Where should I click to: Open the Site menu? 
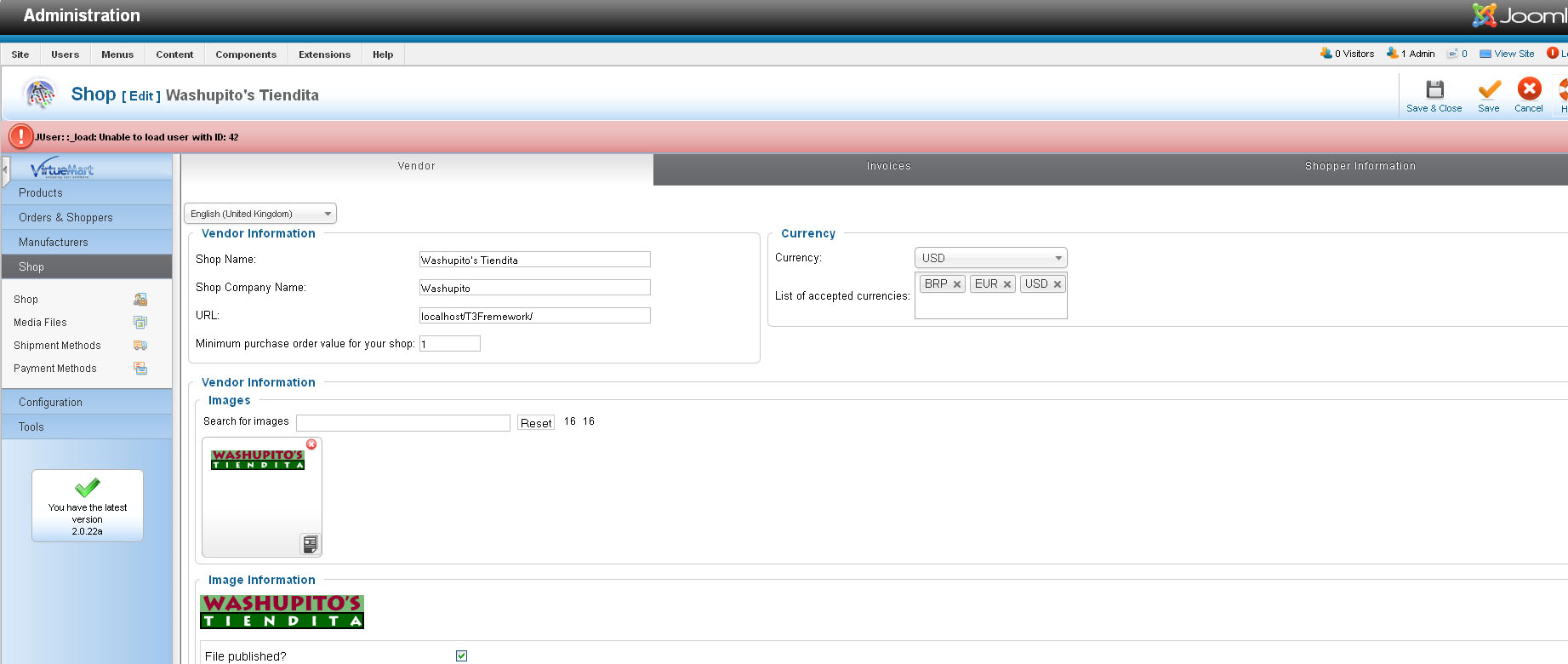click(x=20, y=54)
